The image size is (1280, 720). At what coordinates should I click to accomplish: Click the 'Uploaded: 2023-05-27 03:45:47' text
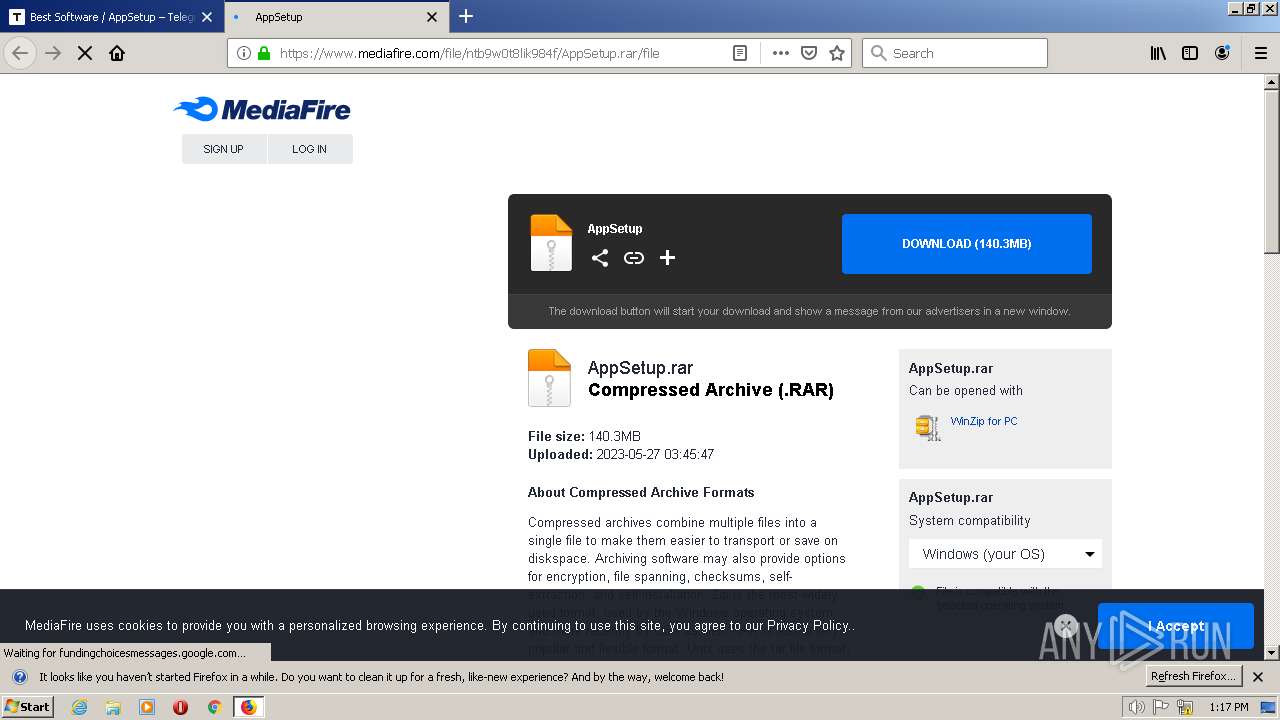[x=621, y=454]
